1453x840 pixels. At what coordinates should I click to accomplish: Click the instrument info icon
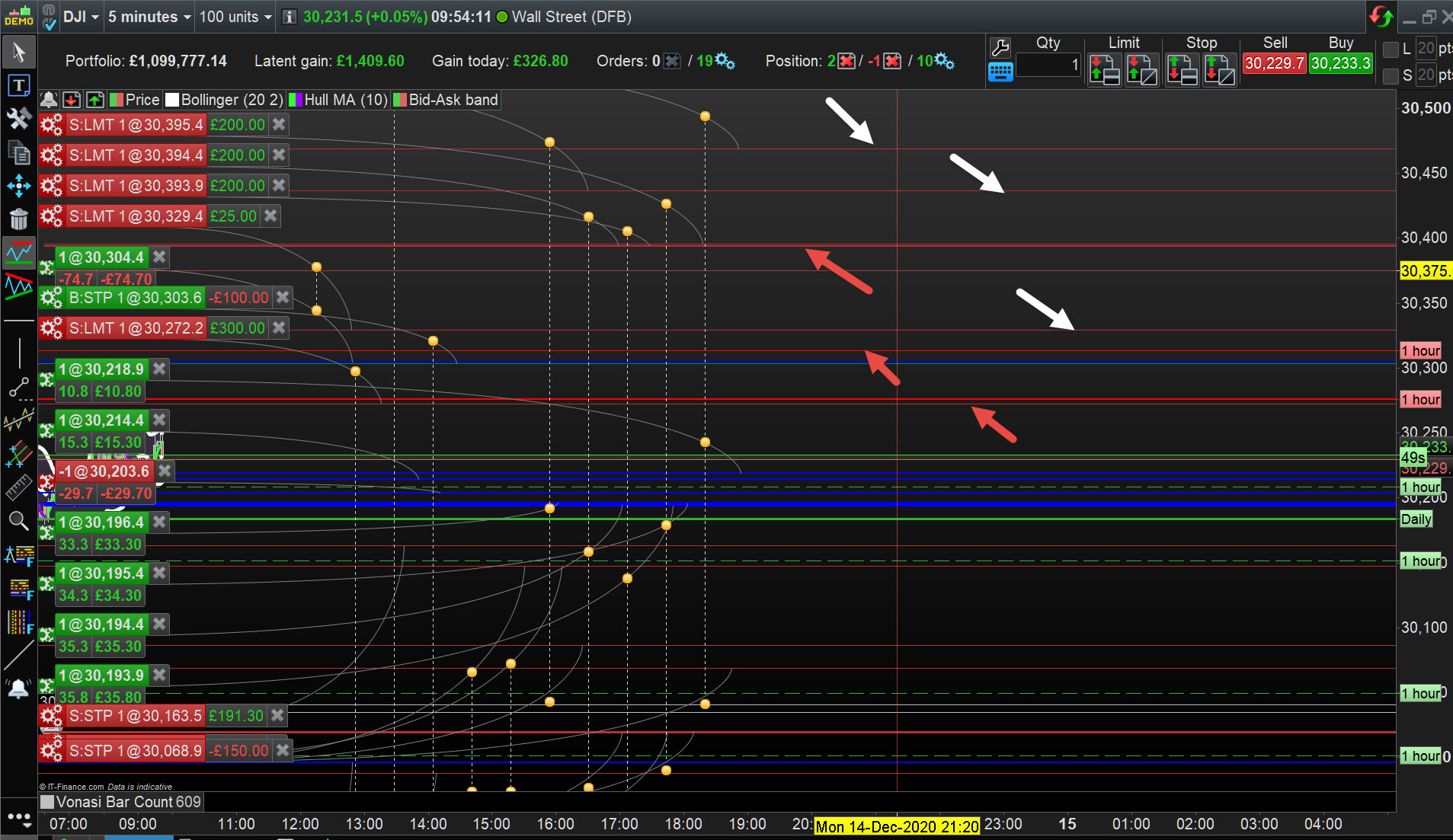point(290,17)
